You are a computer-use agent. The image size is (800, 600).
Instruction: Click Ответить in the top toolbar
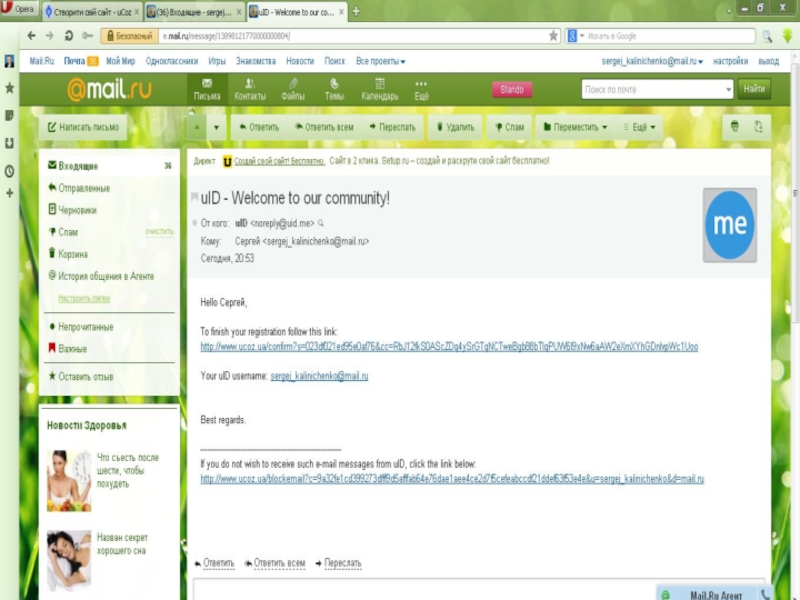pos(259,127)
